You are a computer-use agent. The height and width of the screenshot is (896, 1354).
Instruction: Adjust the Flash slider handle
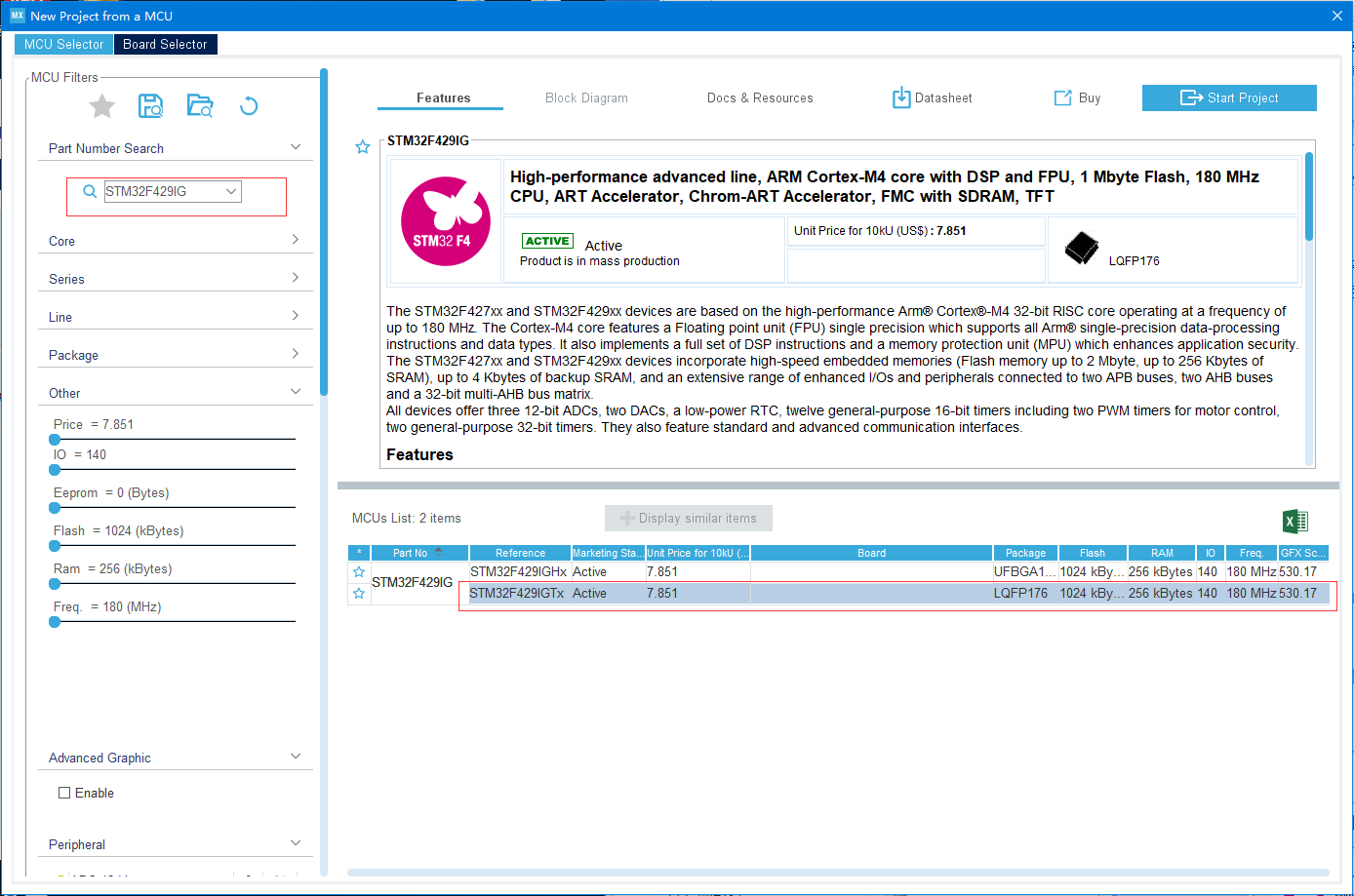tap(55, 546)
